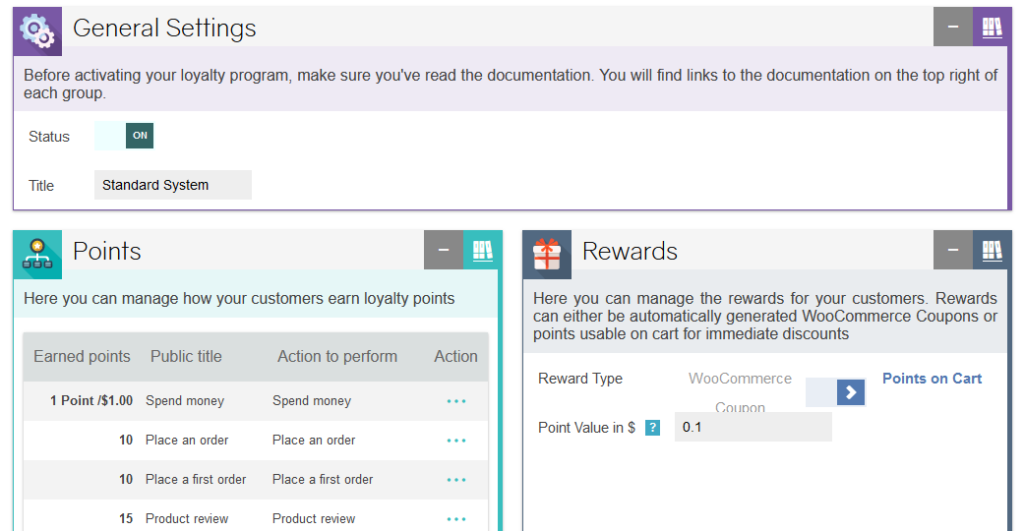Collapse the General Settings panel
Viewport: 1024px width, 531px height.
(953, 27)
